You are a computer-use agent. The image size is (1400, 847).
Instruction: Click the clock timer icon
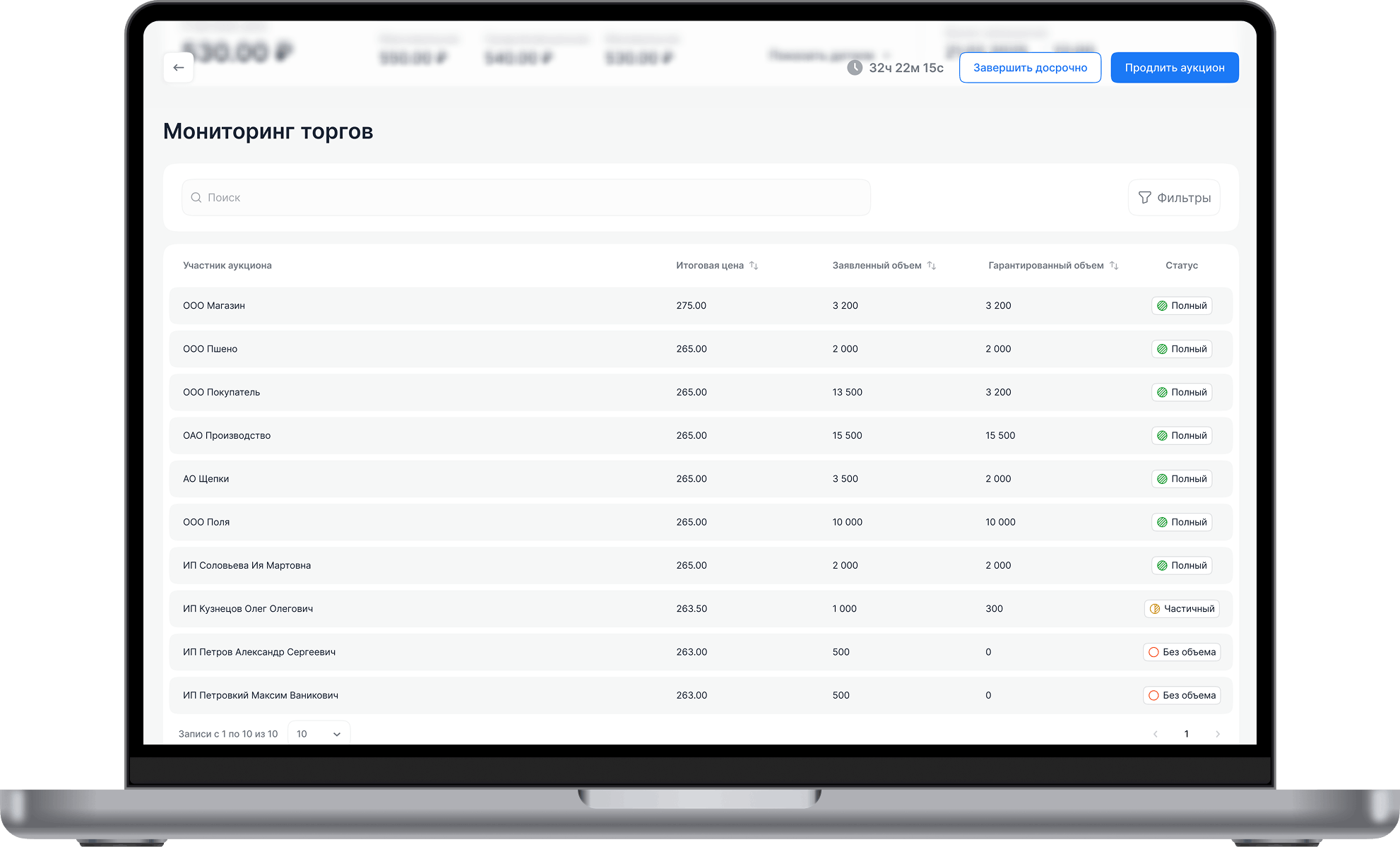click(855, 68)
